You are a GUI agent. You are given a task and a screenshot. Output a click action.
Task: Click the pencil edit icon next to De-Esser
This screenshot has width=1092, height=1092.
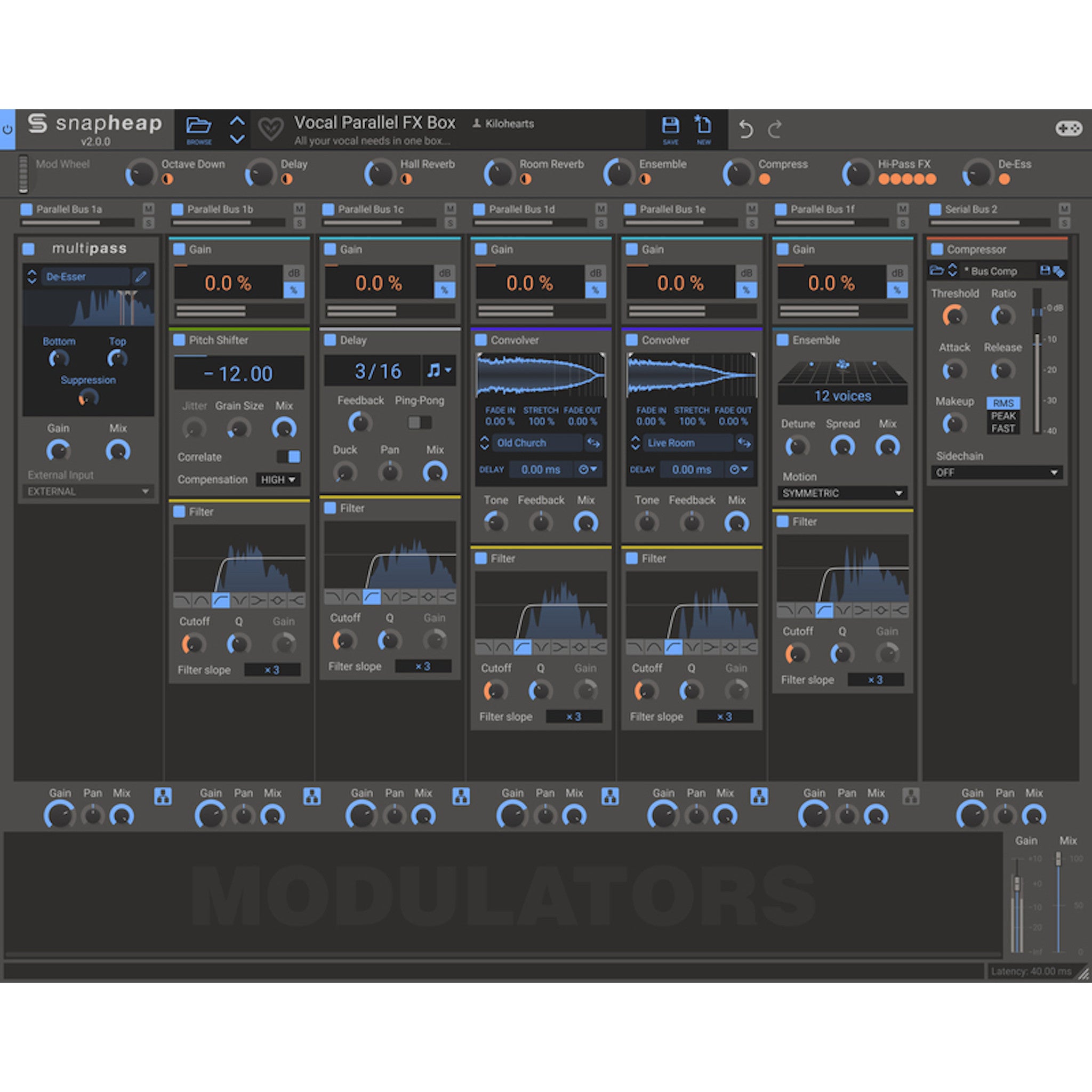point(141,276)
